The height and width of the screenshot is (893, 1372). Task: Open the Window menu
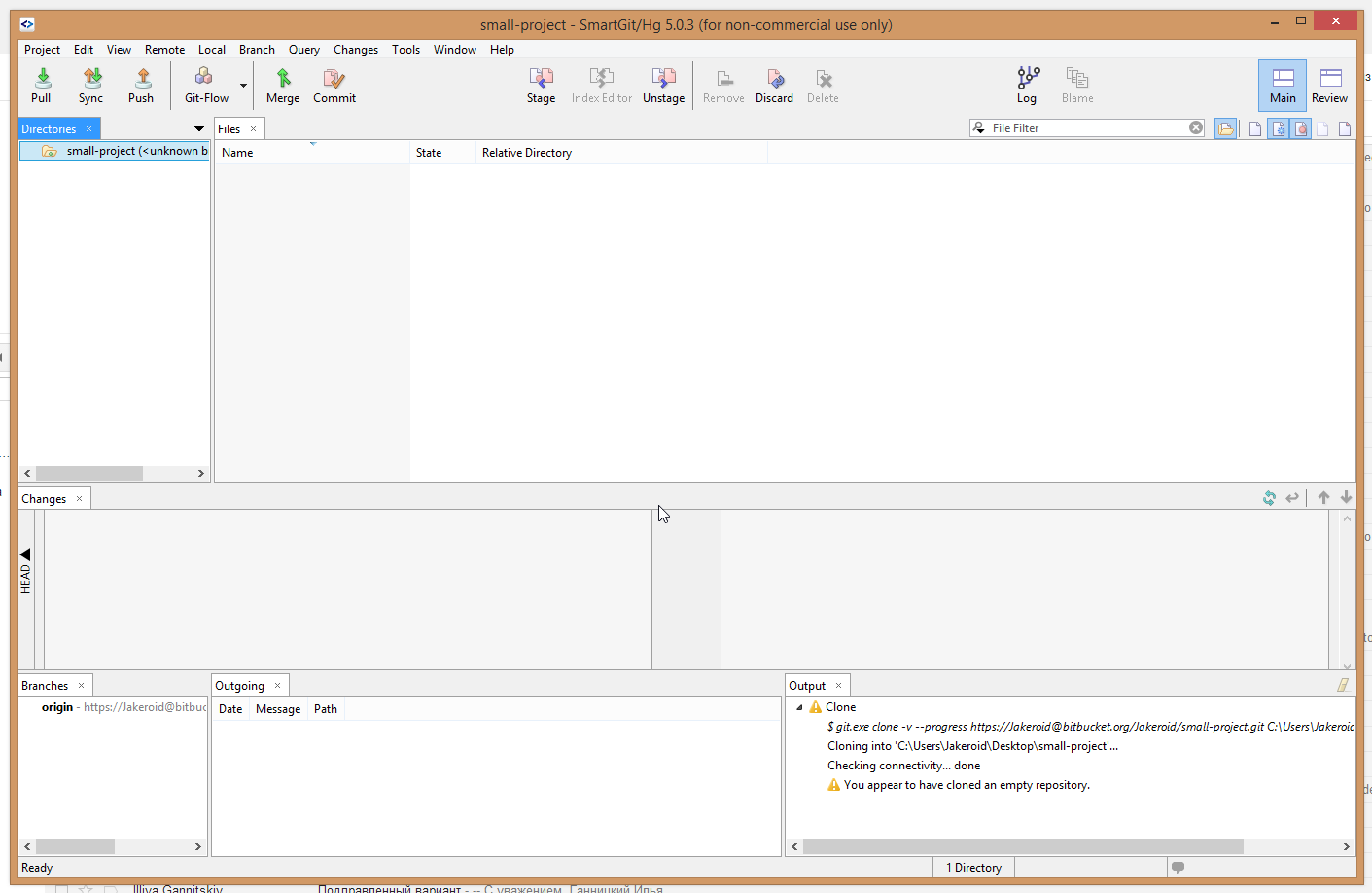click(455, 50)
